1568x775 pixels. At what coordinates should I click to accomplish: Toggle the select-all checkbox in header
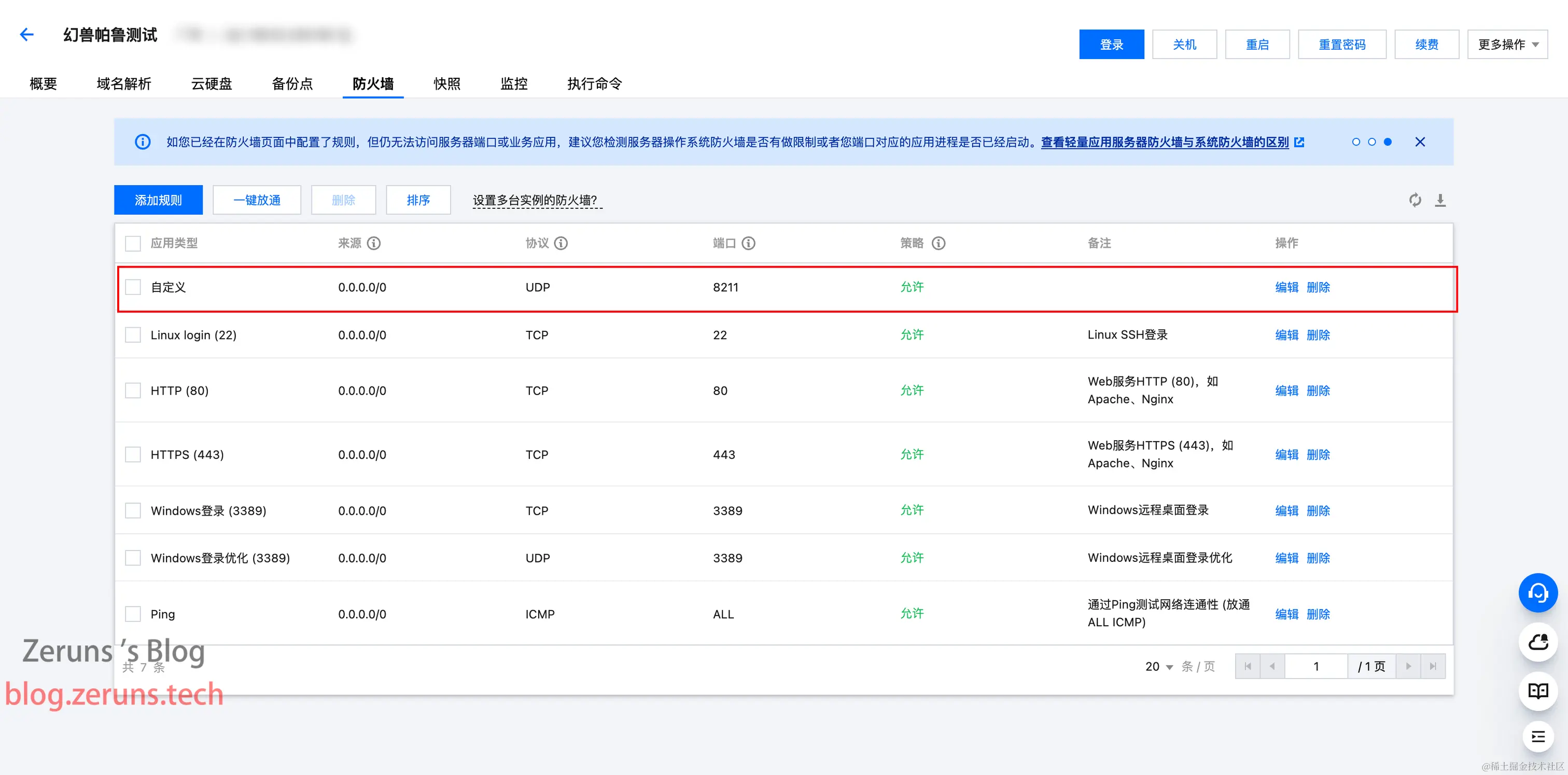[133, 243]
